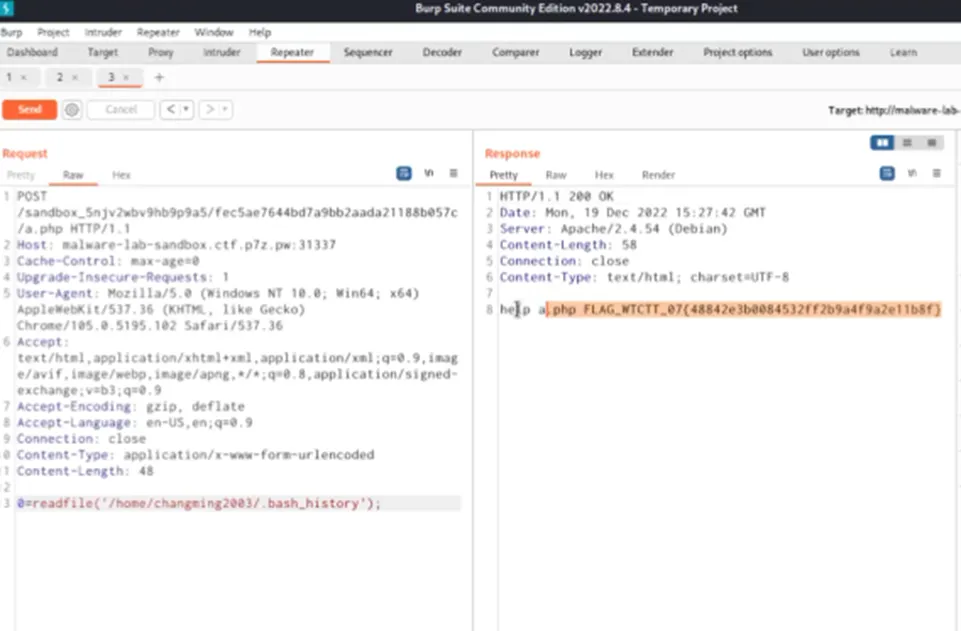Toggle response message wrap icon

click(887, 173)
